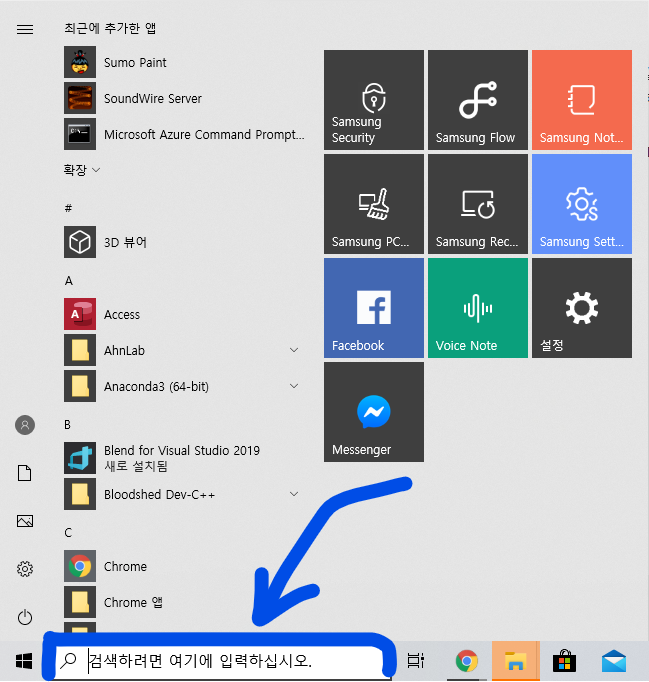Viewport: 649px width, 682px height.
Task: Click the Power button icon
Action: pyautogui.click(x=25, y=617)
